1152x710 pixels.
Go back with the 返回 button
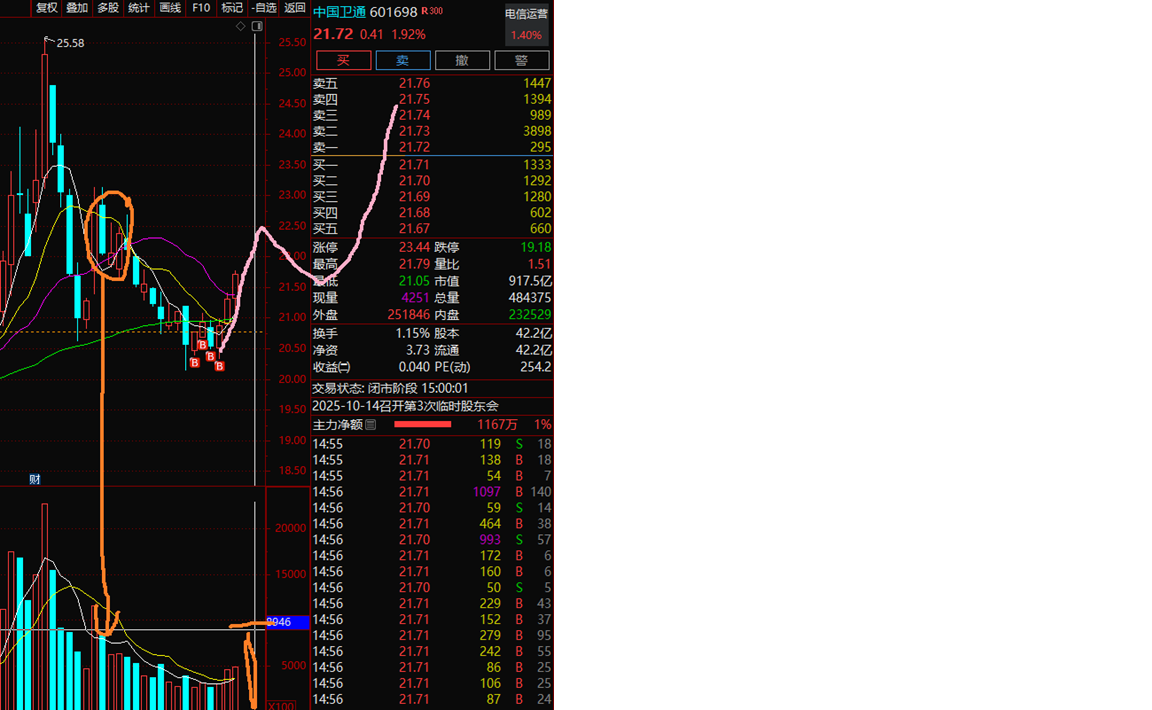(x=295, y=7)
